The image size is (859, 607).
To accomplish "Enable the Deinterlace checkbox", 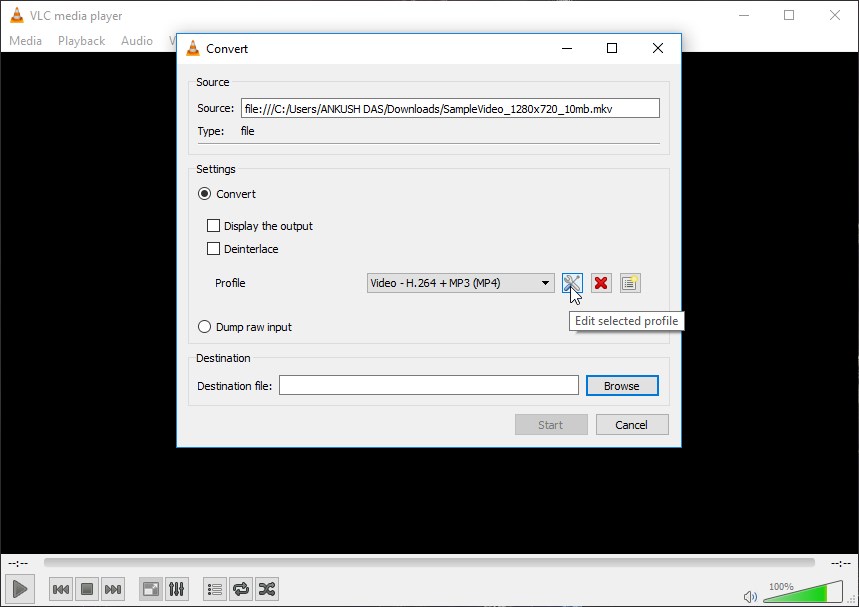I will pyautogui.click(x=213, y=249).
